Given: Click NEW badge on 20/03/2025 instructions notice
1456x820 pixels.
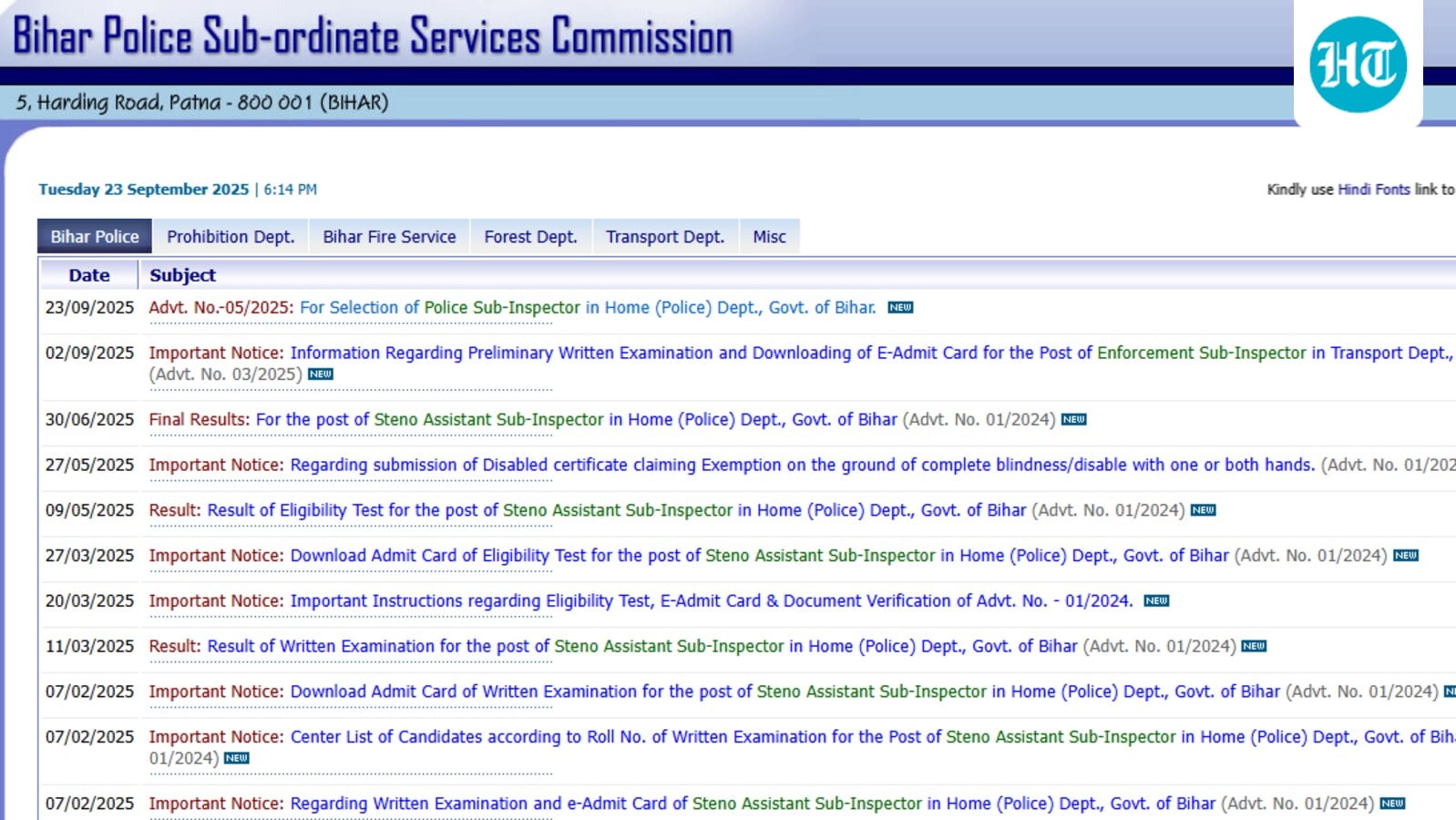Looking at the screenshot, I should pyautogui.click(x=1156, y=601).
